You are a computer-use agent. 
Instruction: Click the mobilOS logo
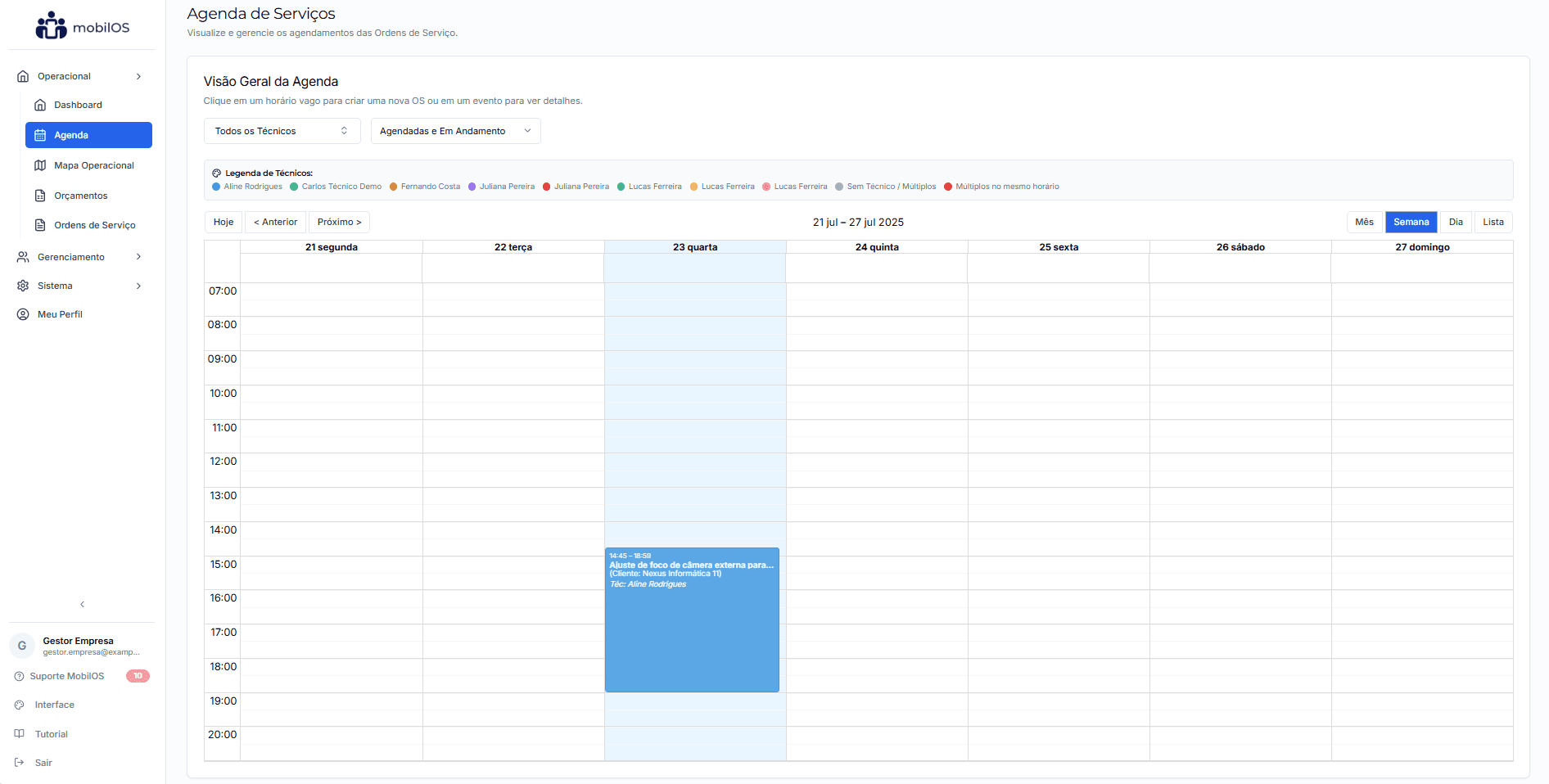click(81, 25)
